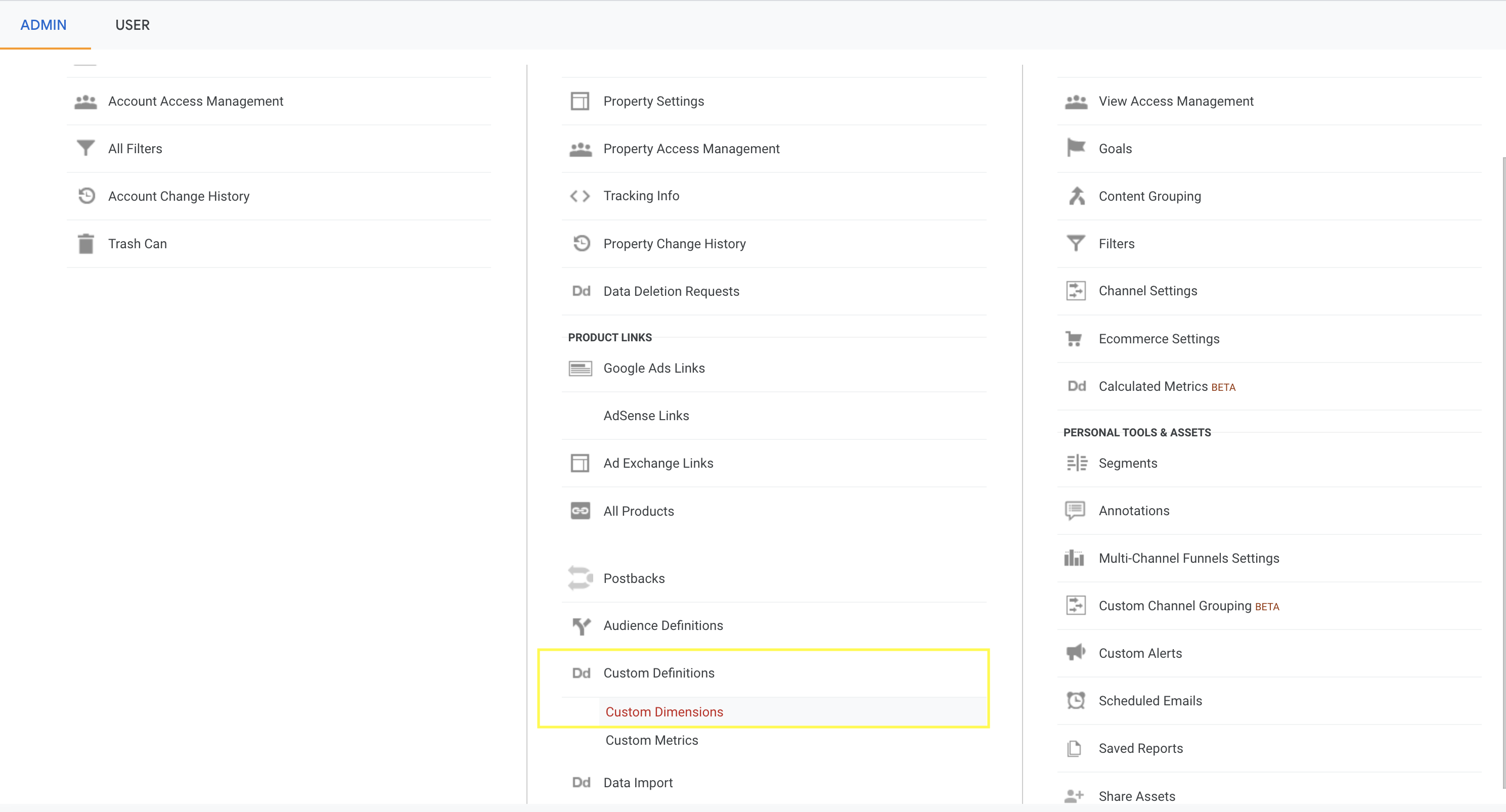Open the Content Grouping text link
This screenshot has height=812, width=1506.
click(1149, 196)
